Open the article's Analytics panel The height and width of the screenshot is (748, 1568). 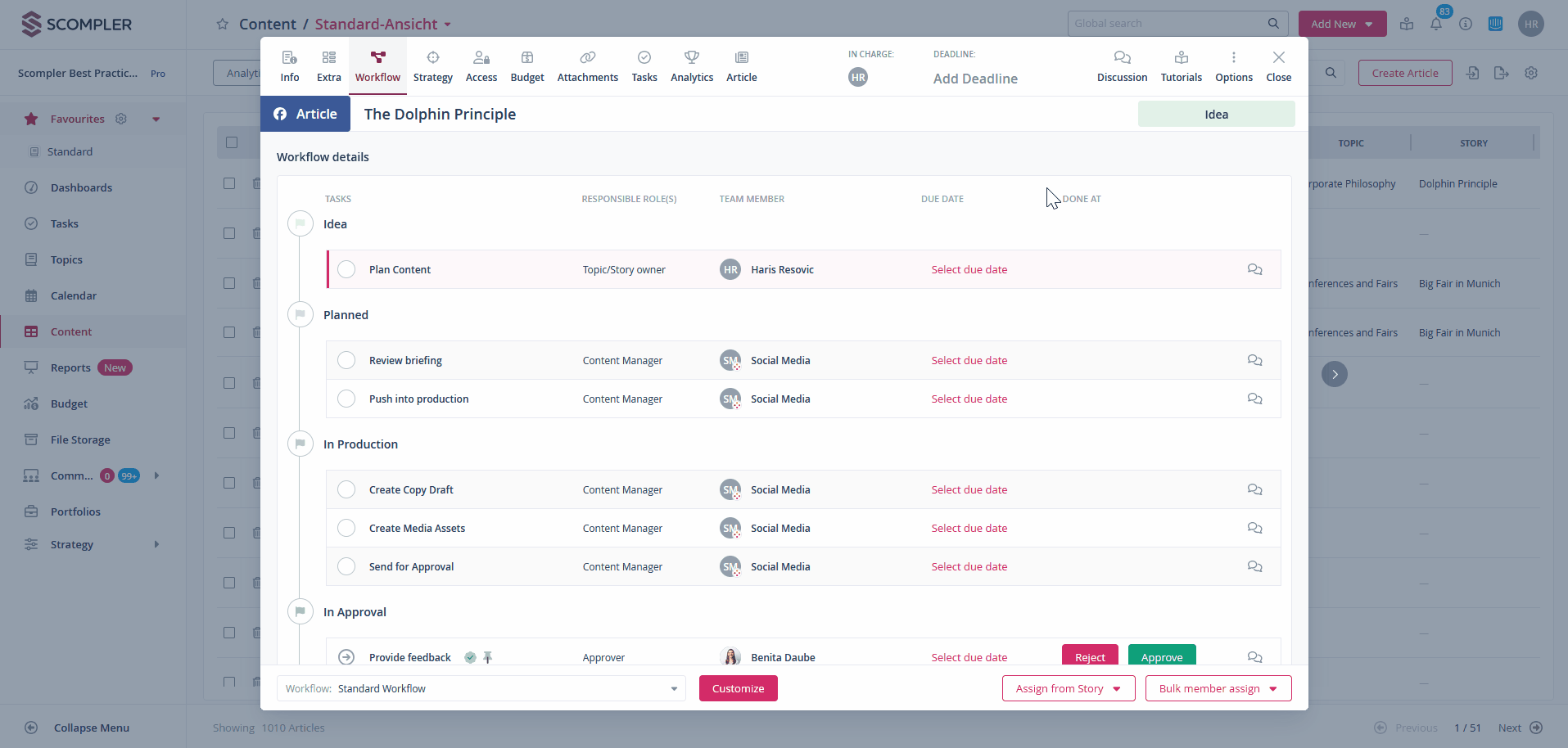click(x=691, y=65)
